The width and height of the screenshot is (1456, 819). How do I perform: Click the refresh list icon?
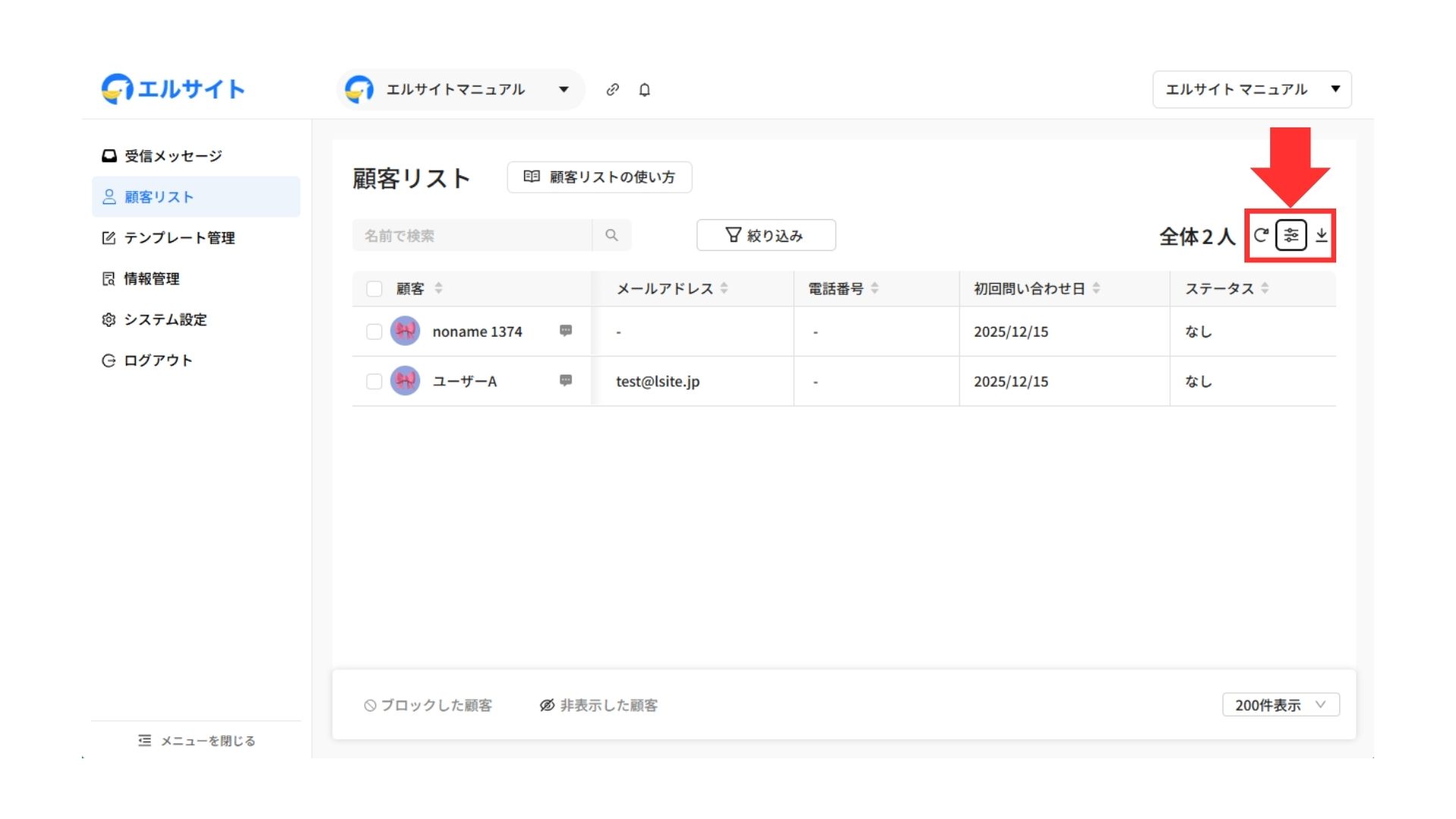point(1260,235)
